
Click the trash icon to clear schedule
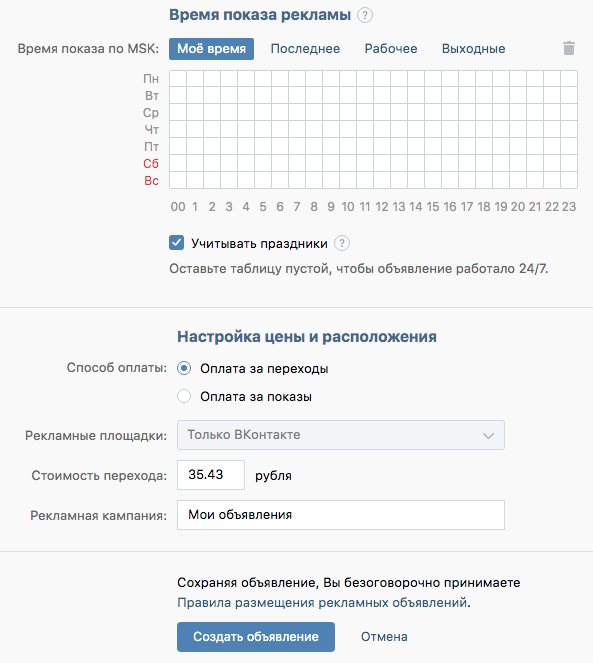[569, 48]
